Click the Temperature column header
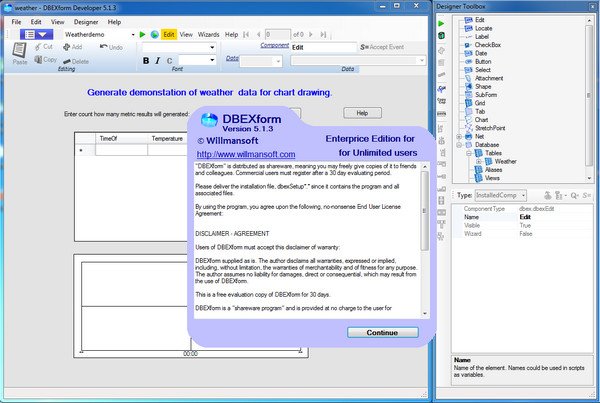Viewport: 600px width, 403px height. click(x=167, y=139)
